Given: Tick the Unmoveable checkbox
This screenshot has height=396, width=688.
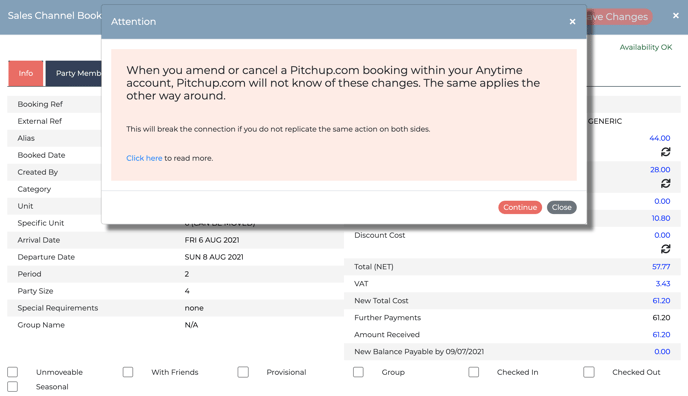Looking at the screenshot, I should click(x=13, y=372).
